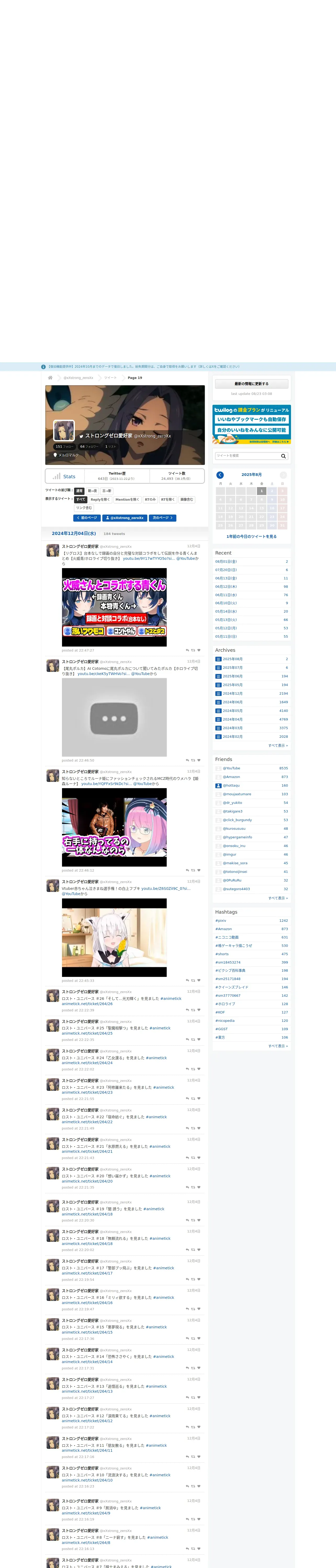This screenshot has width=336, height=1568.
Task: Go to the previous calendar month
Action: point(220,475)
